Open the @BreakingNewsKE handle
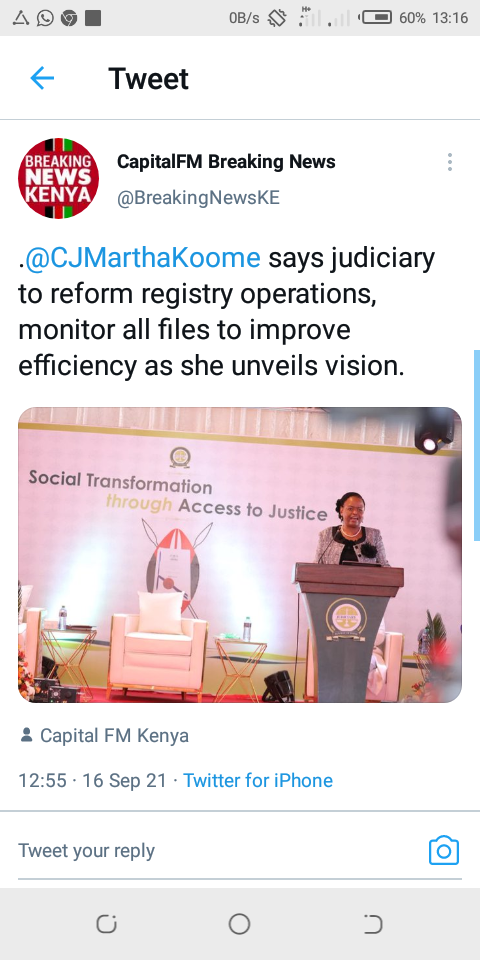This screenshot has width=480, height=960. [x=198, y=198]
